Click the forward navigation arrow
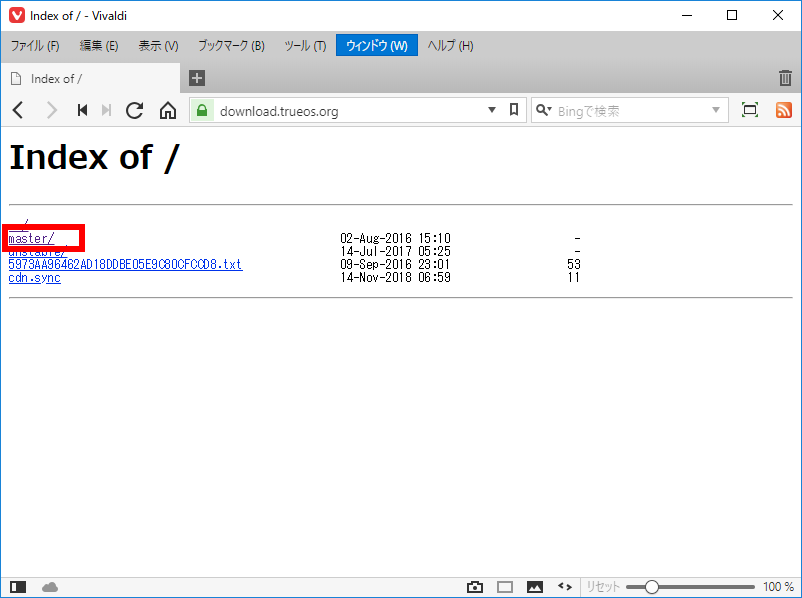Screen dimensions: 802x598 pyautogui.click(x=52, y=110)
